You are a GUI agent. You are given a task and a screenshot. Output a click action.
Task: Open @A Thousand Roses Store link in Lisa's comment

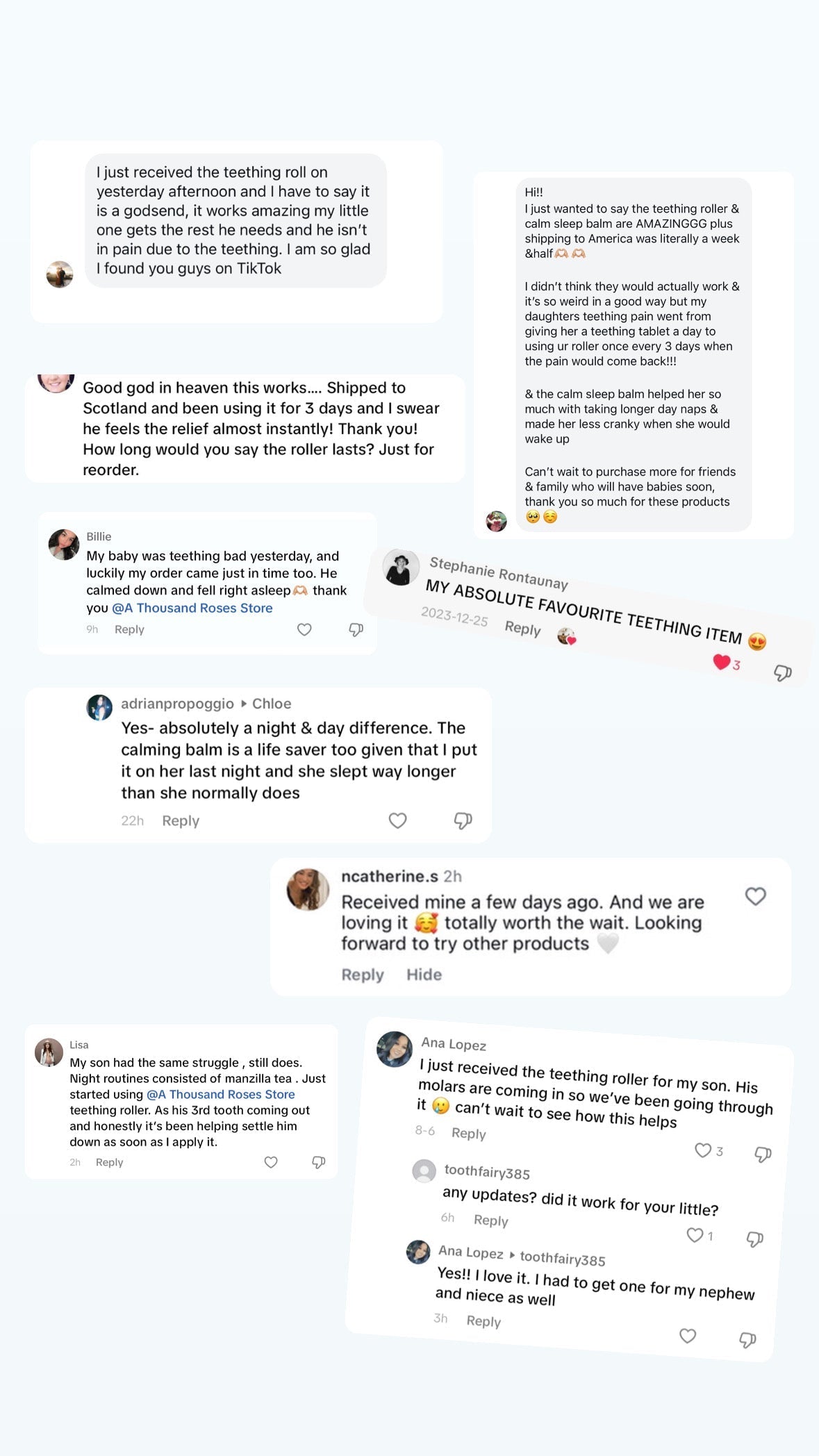click(221, 1094)
